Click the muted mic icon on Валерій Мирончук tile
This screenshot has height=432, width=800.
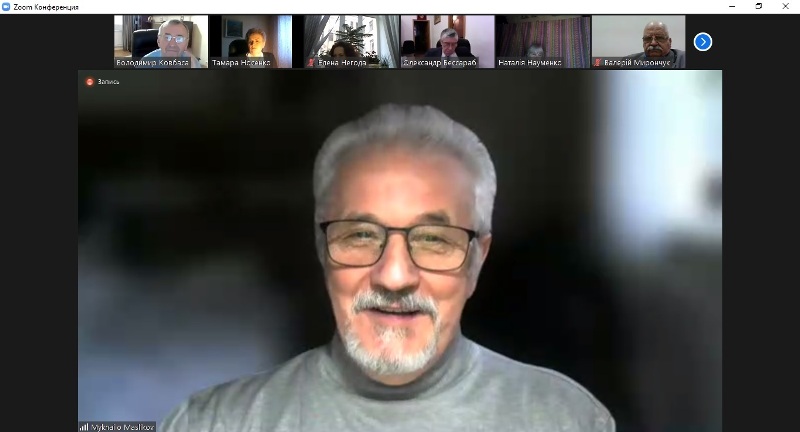(597, 63)
